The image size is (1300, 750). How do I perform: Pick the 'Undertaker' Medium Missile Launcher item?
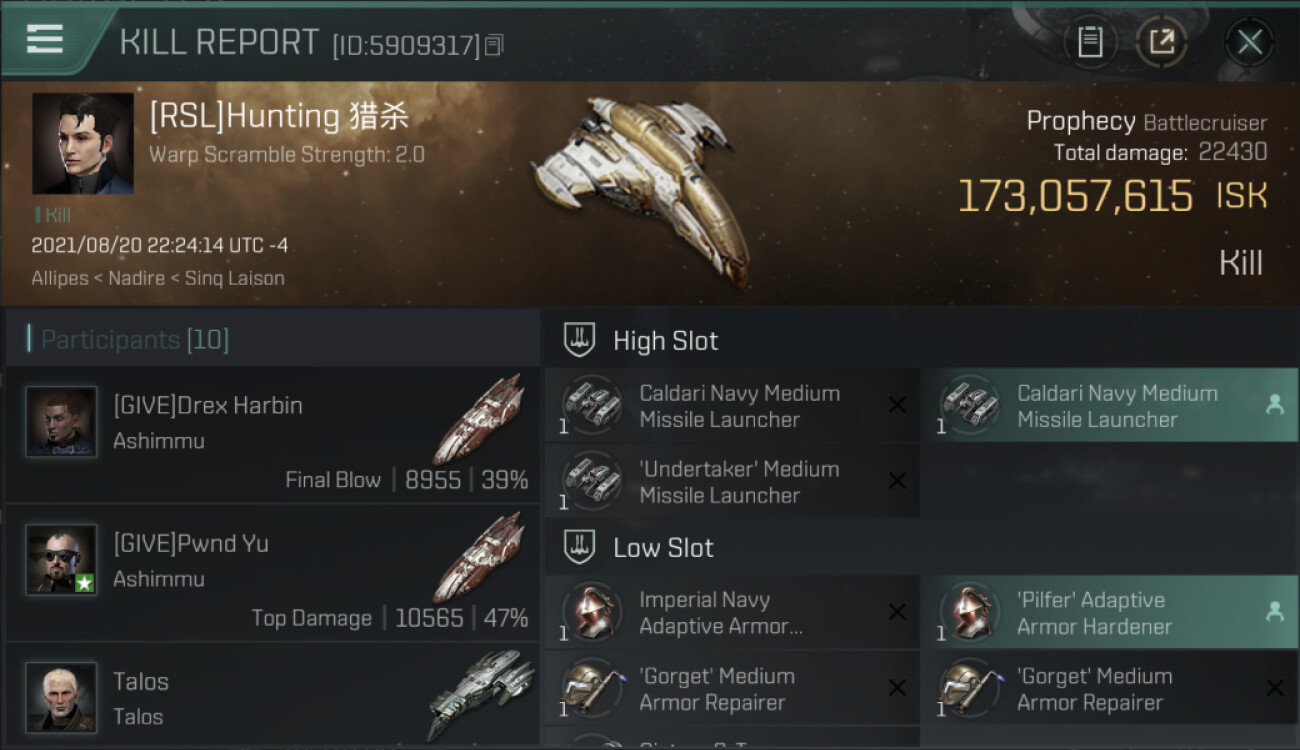(x=732, y=481)
